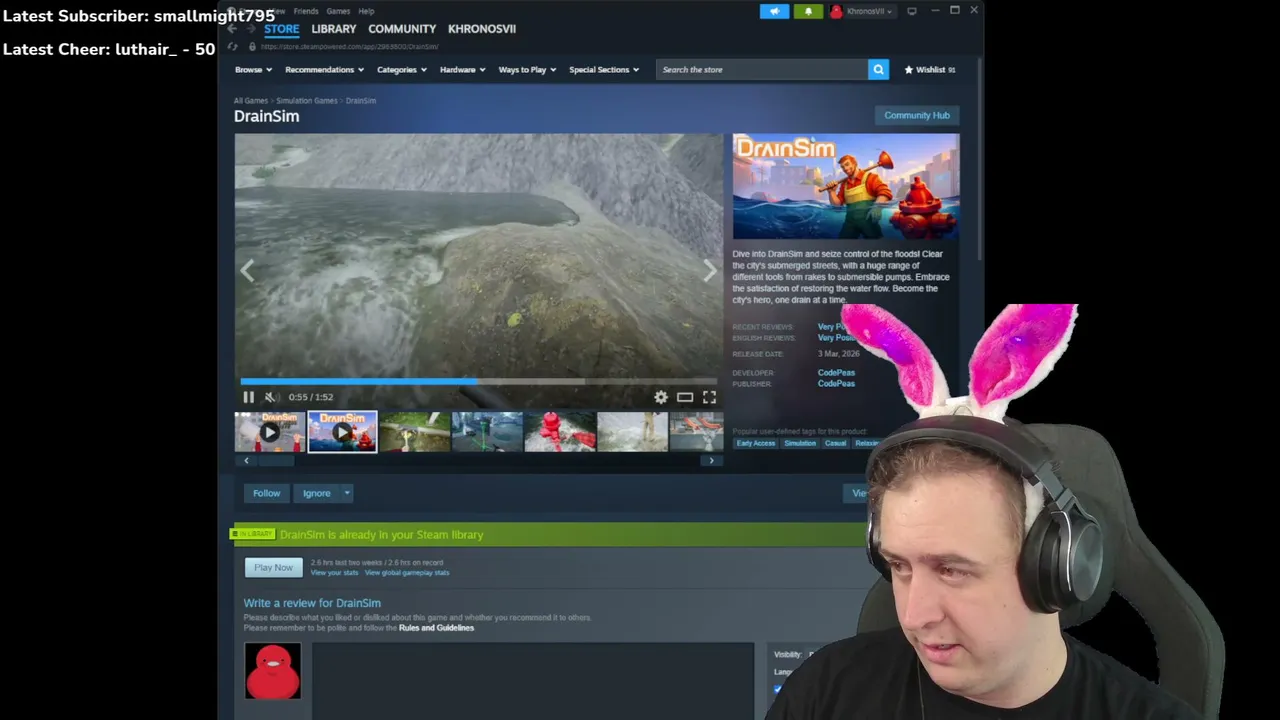Open Steam notifications bell icon
This screenshot has width=1280, height=720.
[808, 11]
